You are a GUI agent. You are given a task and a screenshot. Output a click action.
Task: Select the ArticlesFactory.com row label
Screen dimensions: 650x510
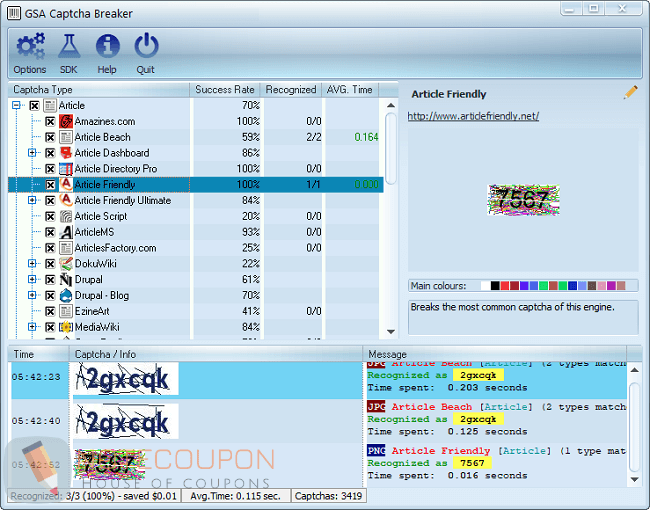[116, 248]
